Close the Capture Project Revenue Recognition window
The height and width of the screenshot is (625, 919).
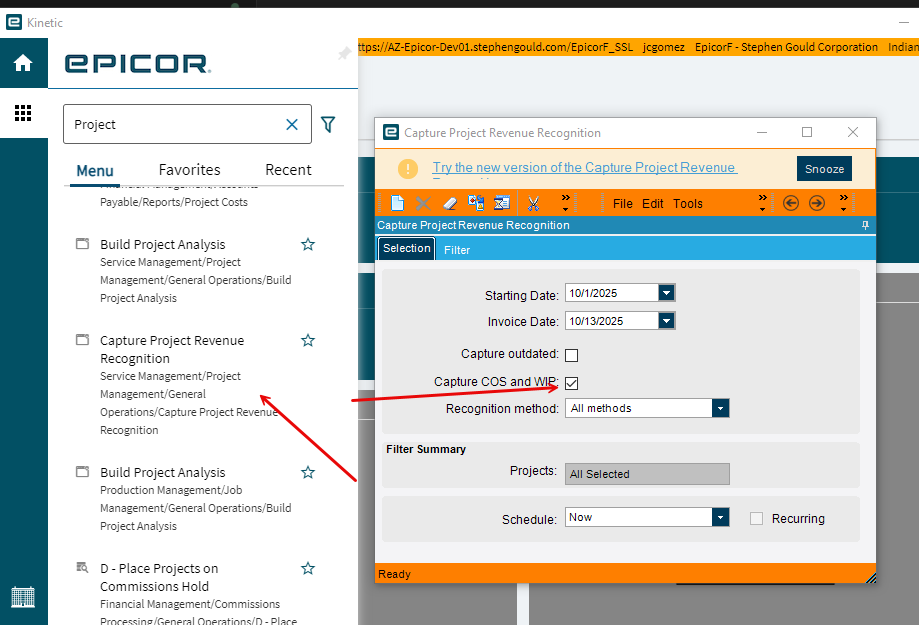point(853,133)
